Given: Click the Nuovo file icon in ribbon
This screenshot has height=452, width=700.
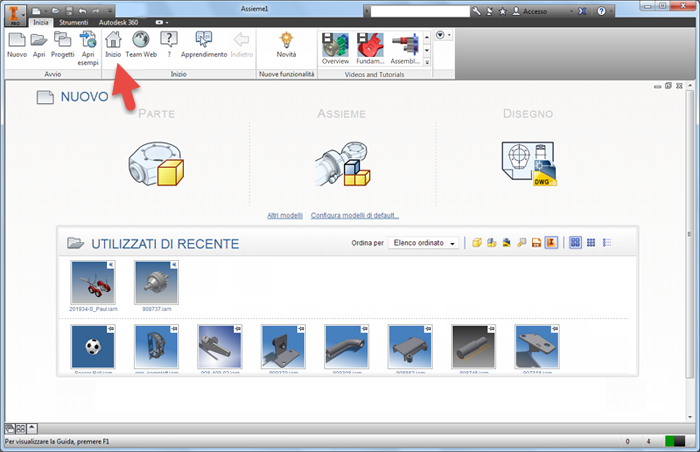Looking at the screenshot, I should click(17, 45).
